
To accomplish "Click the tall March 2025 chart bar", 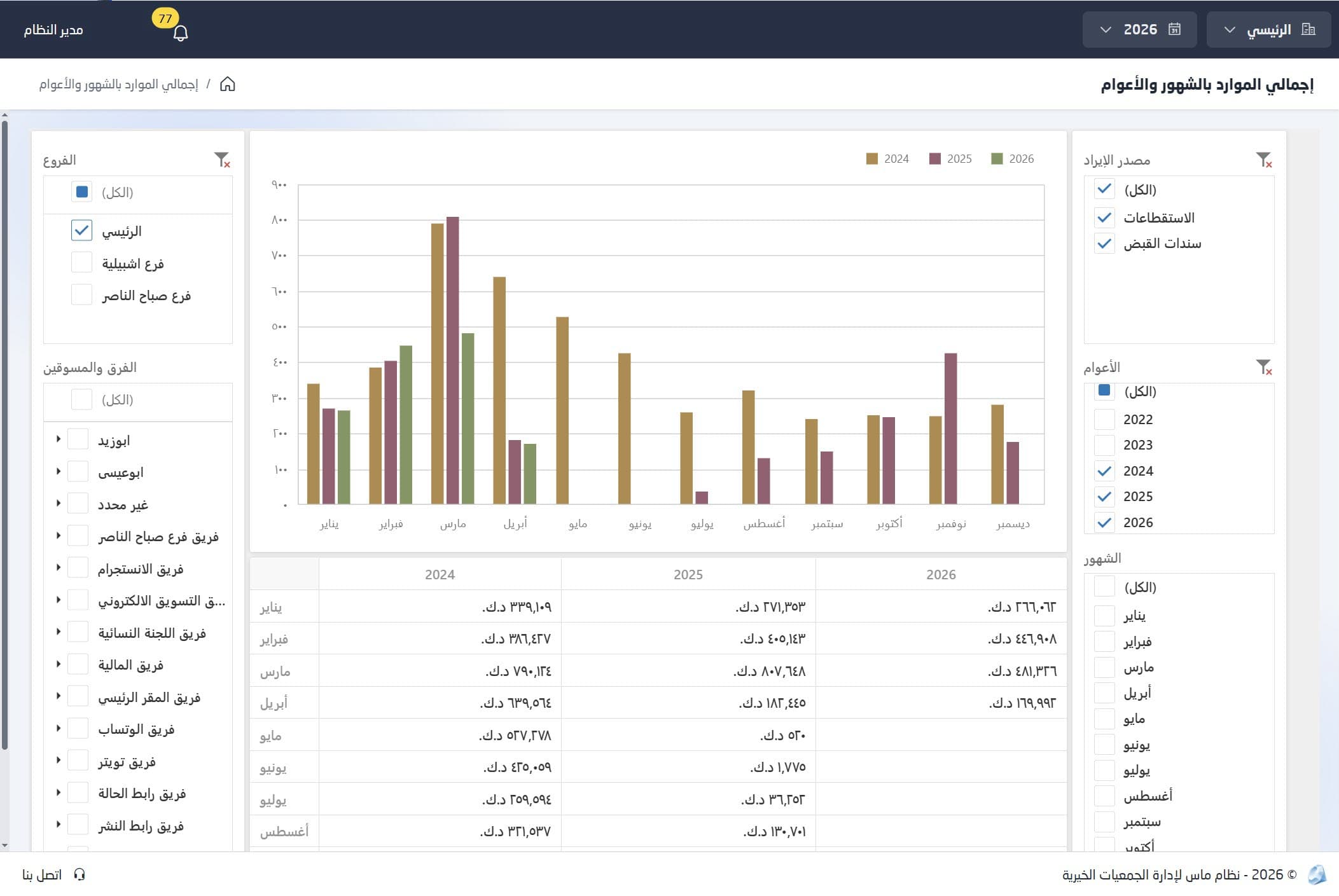I will coord(452,361).
